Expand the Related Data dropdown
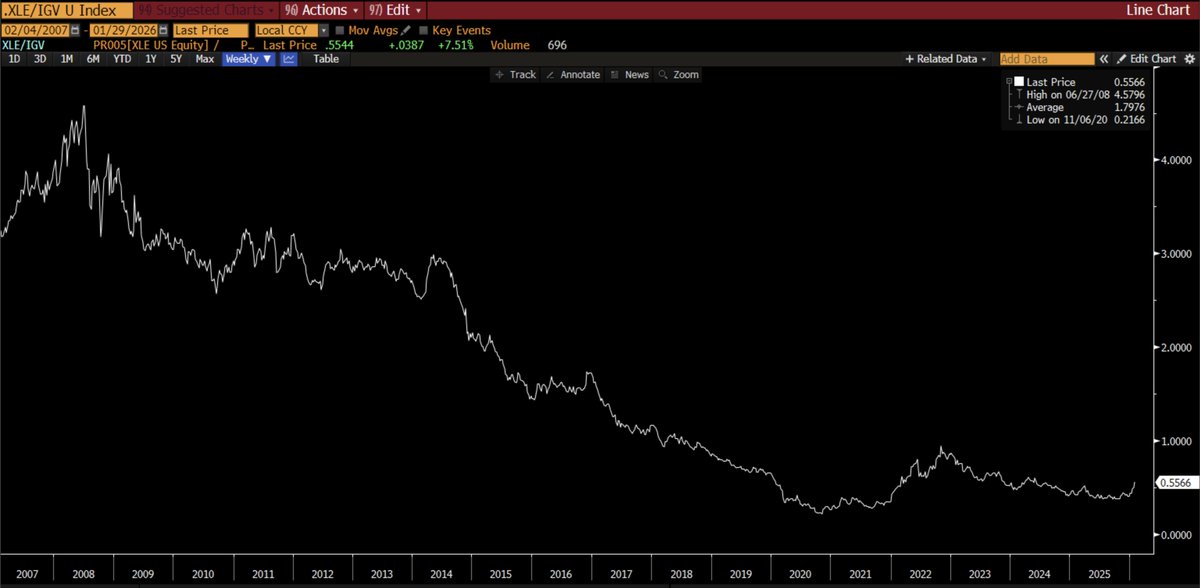 [x=946, y=59]
